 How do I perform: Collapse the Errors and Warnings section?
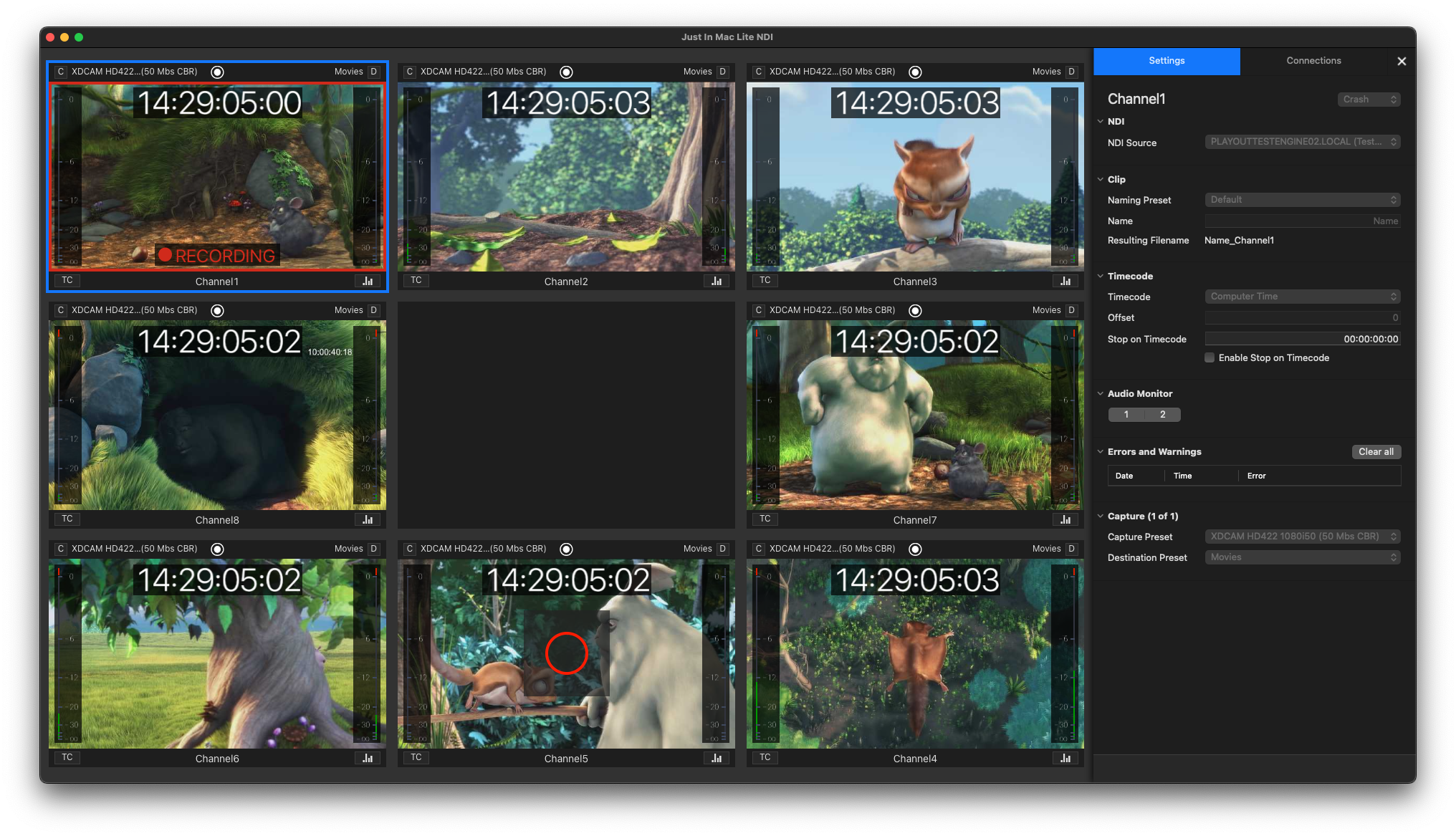(x=1101, y=451)
